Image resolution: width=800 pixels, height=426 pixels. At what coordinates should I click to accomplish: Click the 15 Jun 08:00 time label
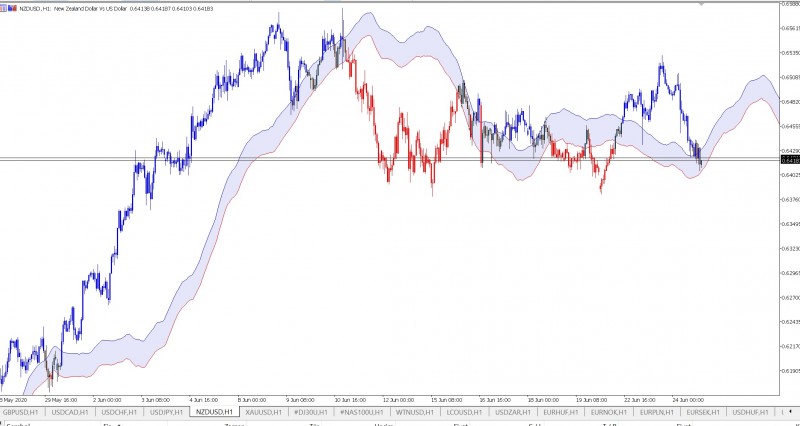[x=446, y=400]
